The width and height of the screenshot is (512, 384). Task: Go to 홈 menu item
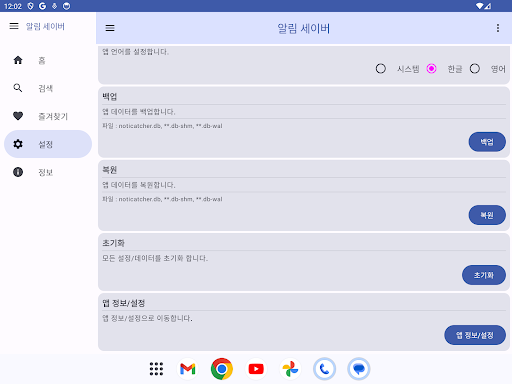coord(48,60)
